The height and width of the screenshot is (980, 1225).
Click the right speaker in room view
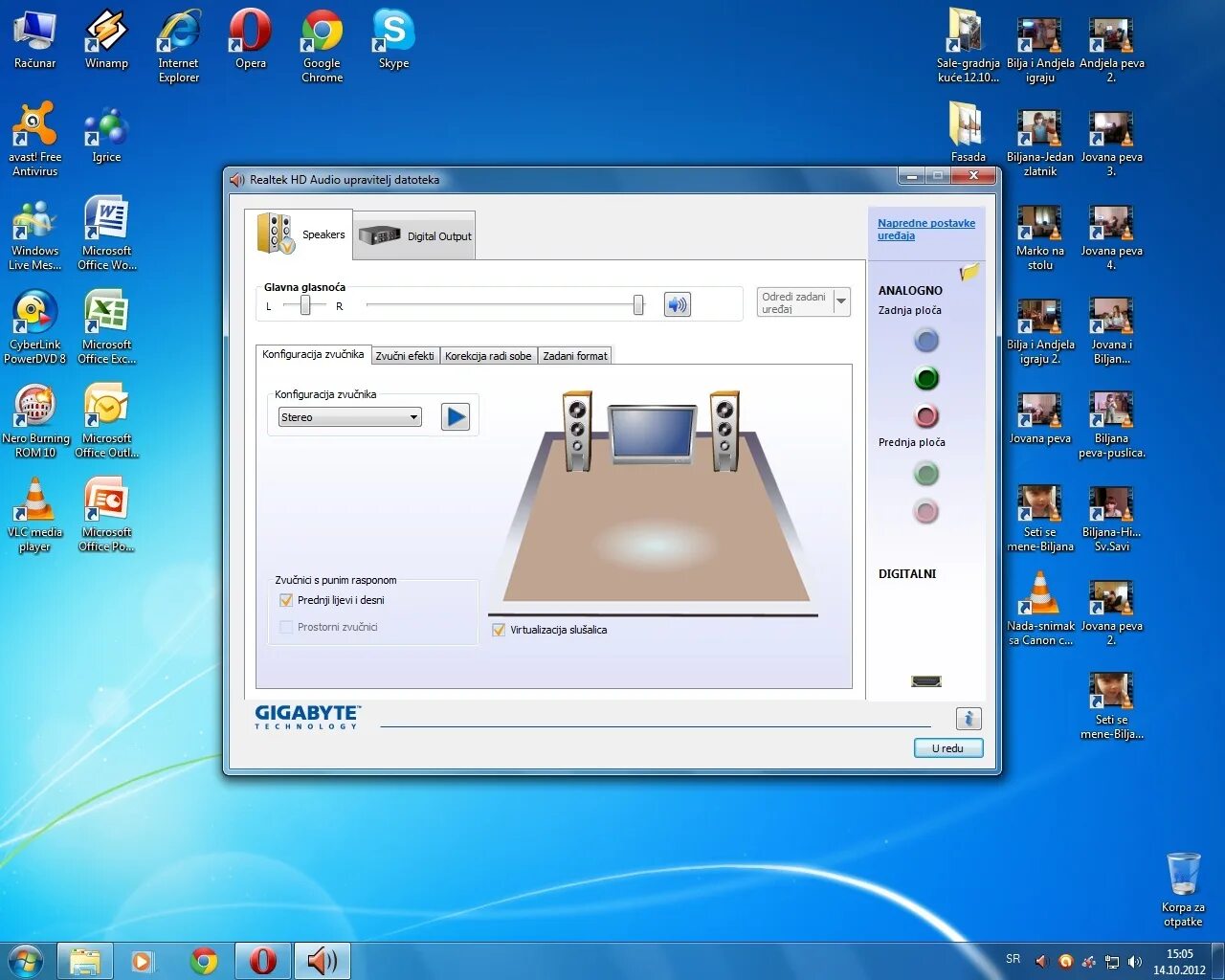click(724, 431)
